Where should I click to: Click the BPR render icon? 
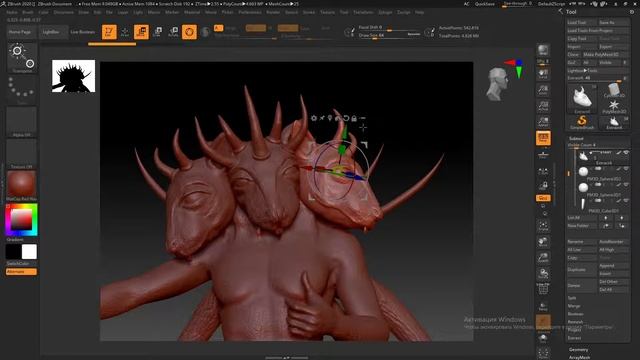pyautogui.click(x=543, y=51)
